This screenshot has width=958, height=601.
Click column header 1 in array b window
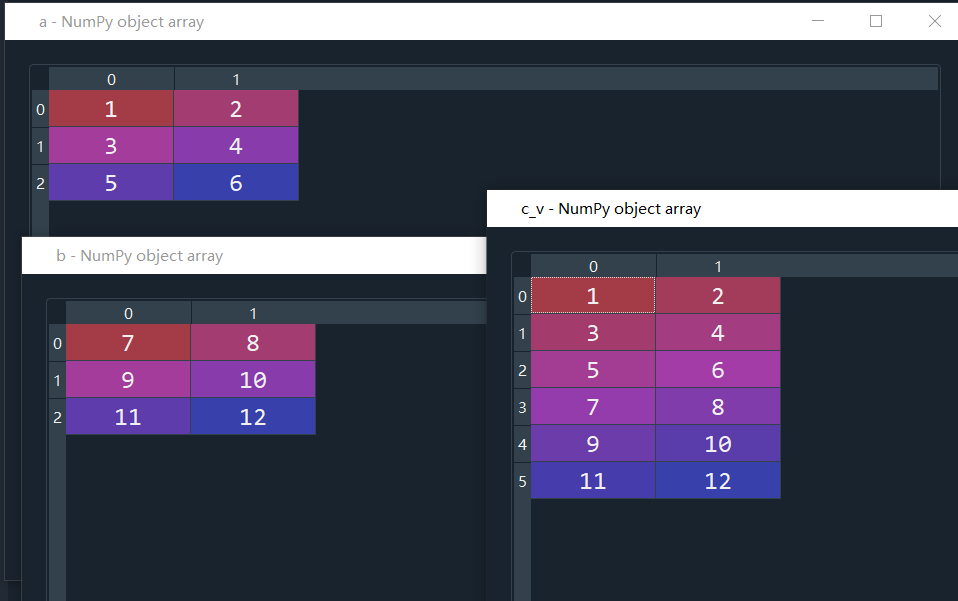(x=253, y=313)
